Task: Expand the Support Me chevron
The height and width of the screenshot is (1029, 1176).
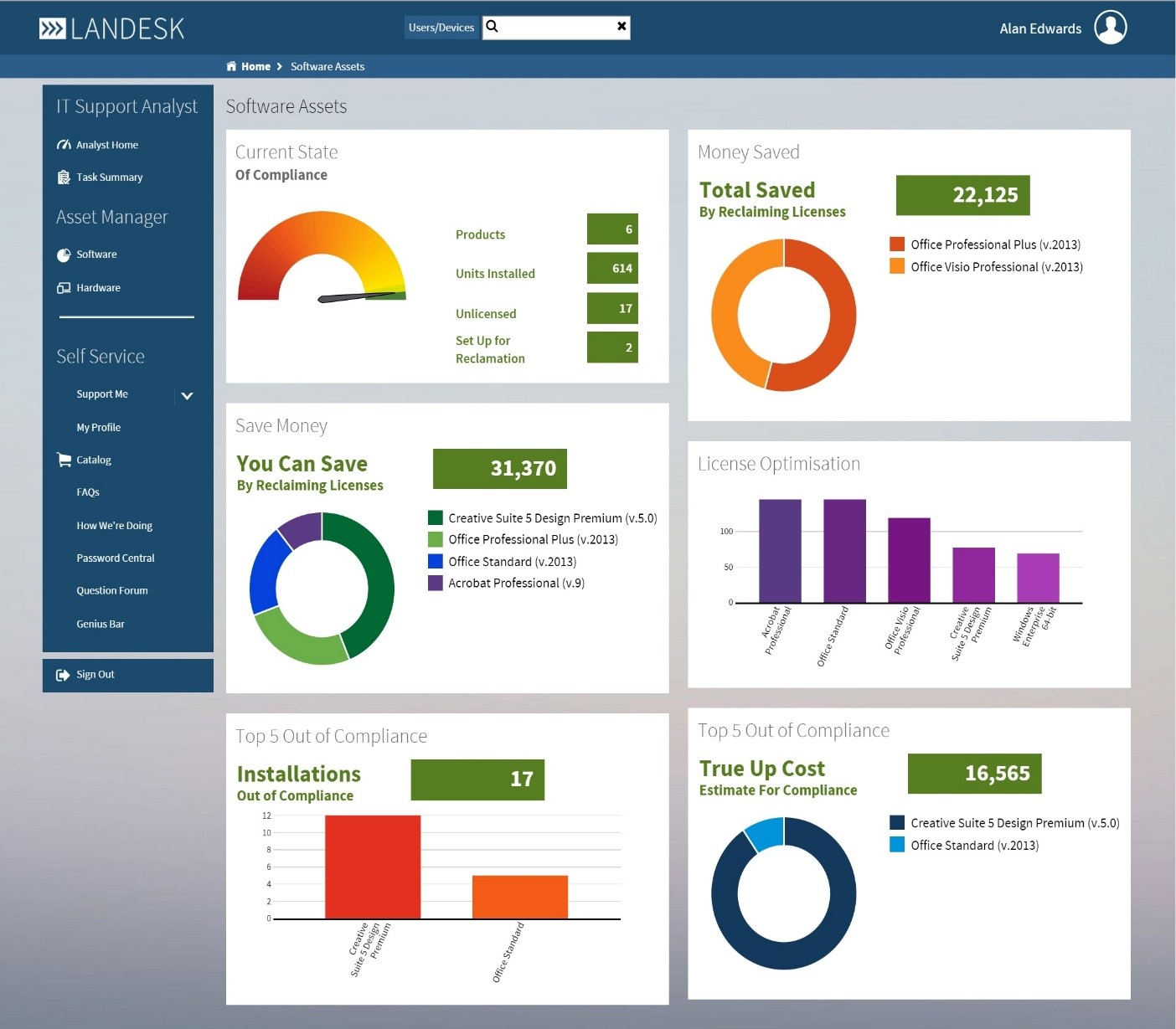Action: click(187, 395)
